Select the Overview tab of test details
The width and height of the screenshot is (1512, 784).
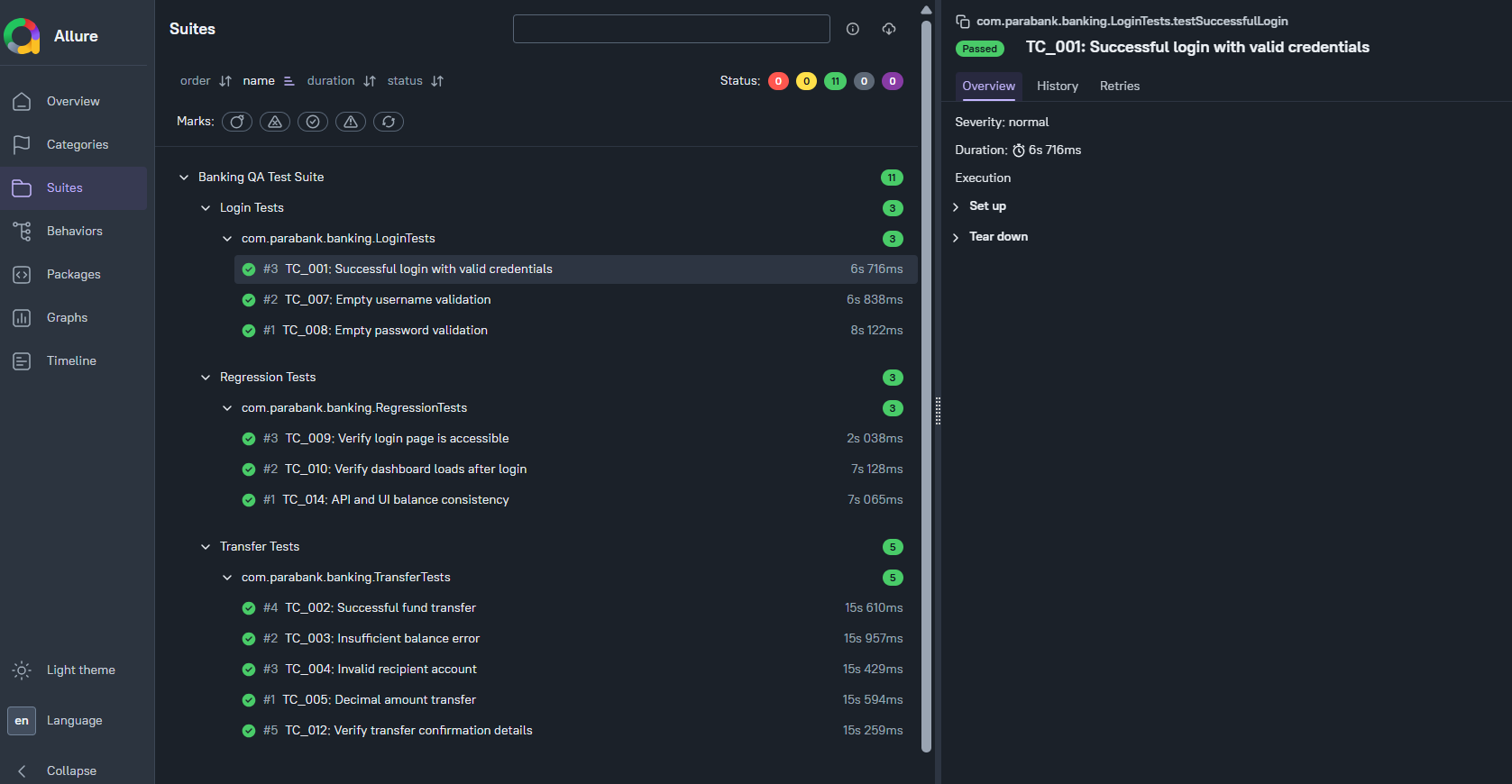988,86
